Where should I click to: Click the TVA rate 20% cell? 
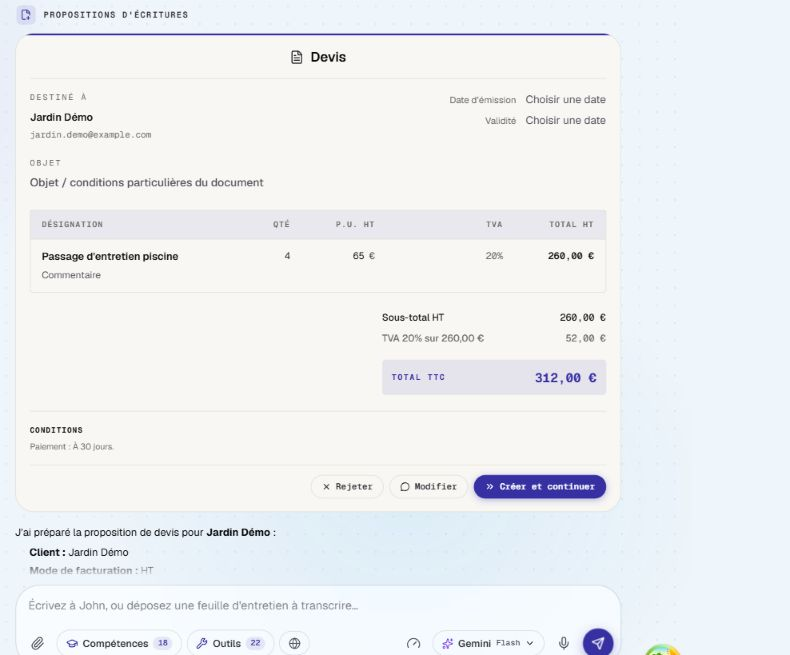pyautogui.click(x=494, y=256)
